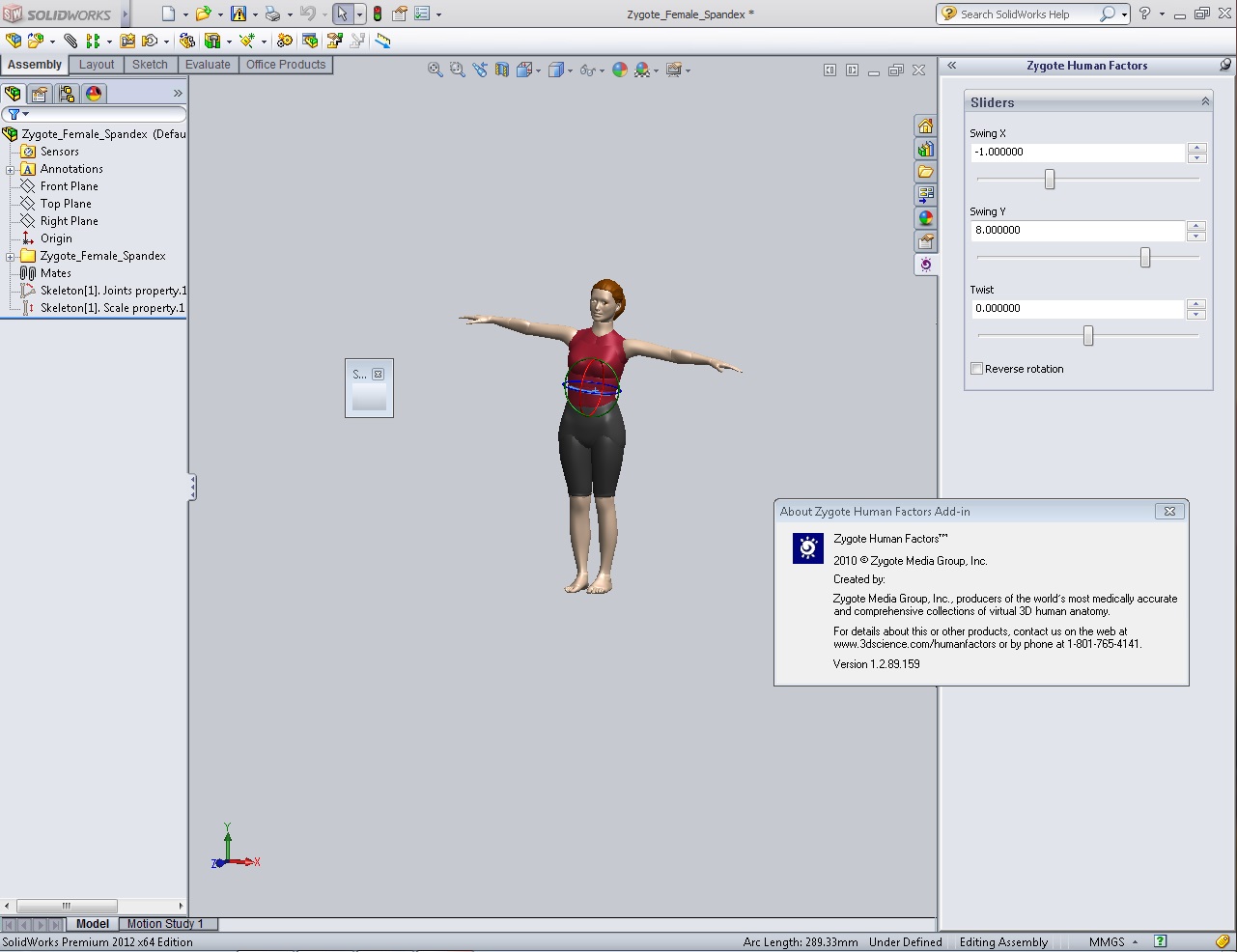Select the Zygote Human Factors pane tab
The height and width of the screenshot is (952, 1237).
point(925,265)
